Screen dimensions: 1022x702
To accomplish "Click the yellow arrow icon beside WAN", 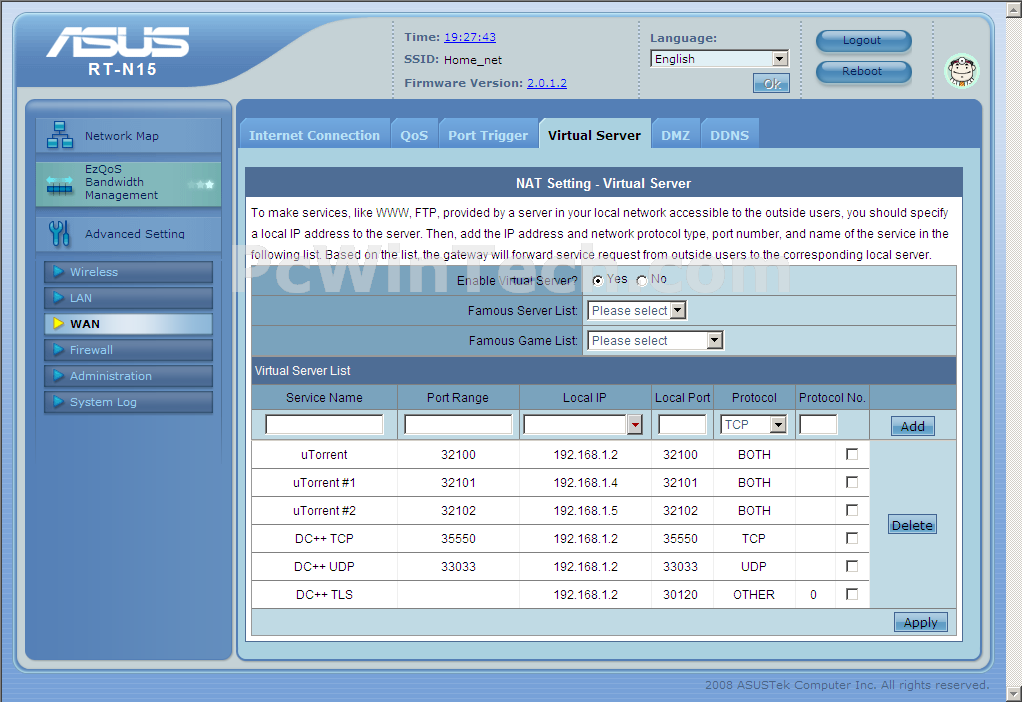I will (x=59, y=323).
